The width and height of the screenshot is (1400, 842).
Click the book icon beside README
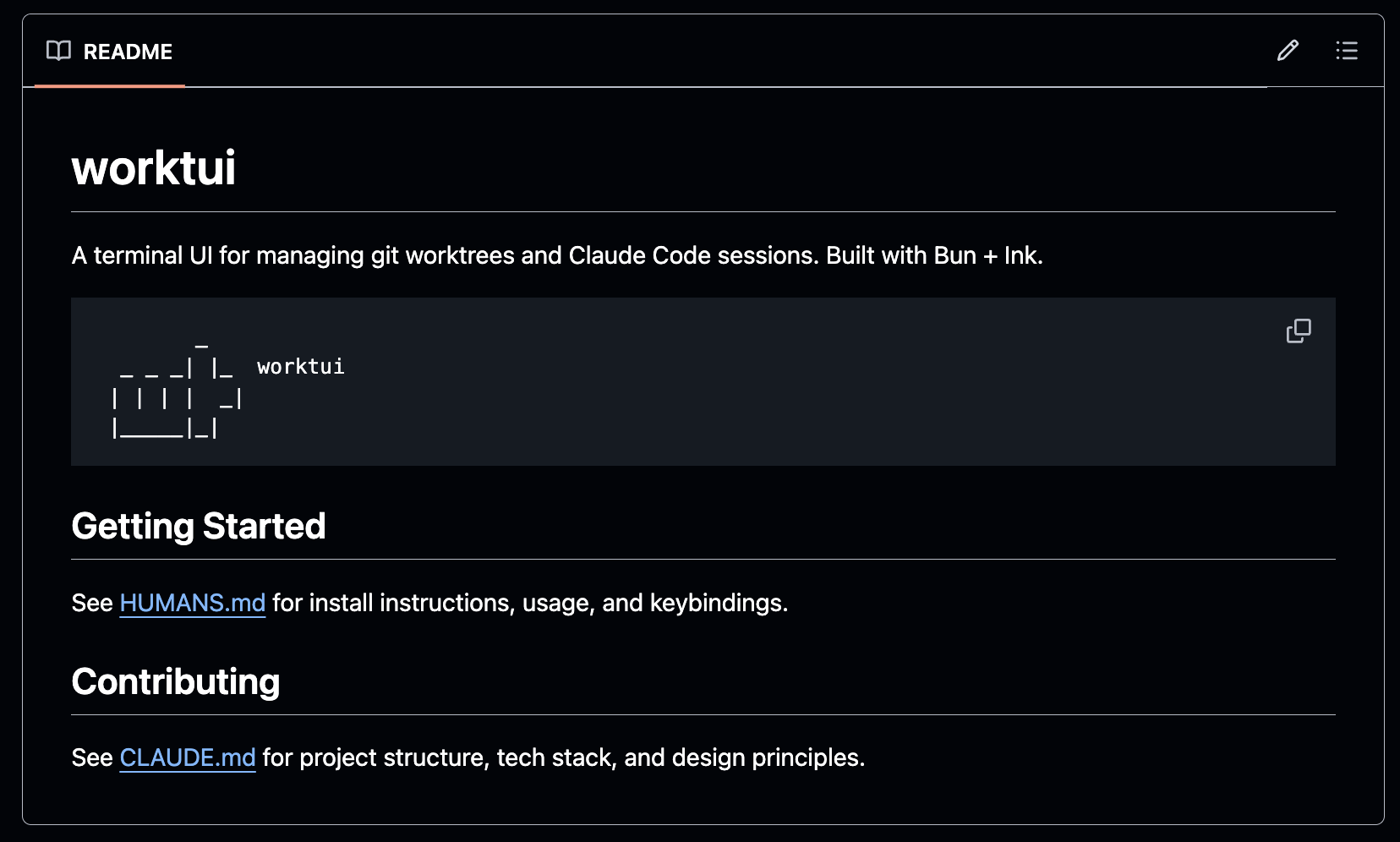coord(58,51)
